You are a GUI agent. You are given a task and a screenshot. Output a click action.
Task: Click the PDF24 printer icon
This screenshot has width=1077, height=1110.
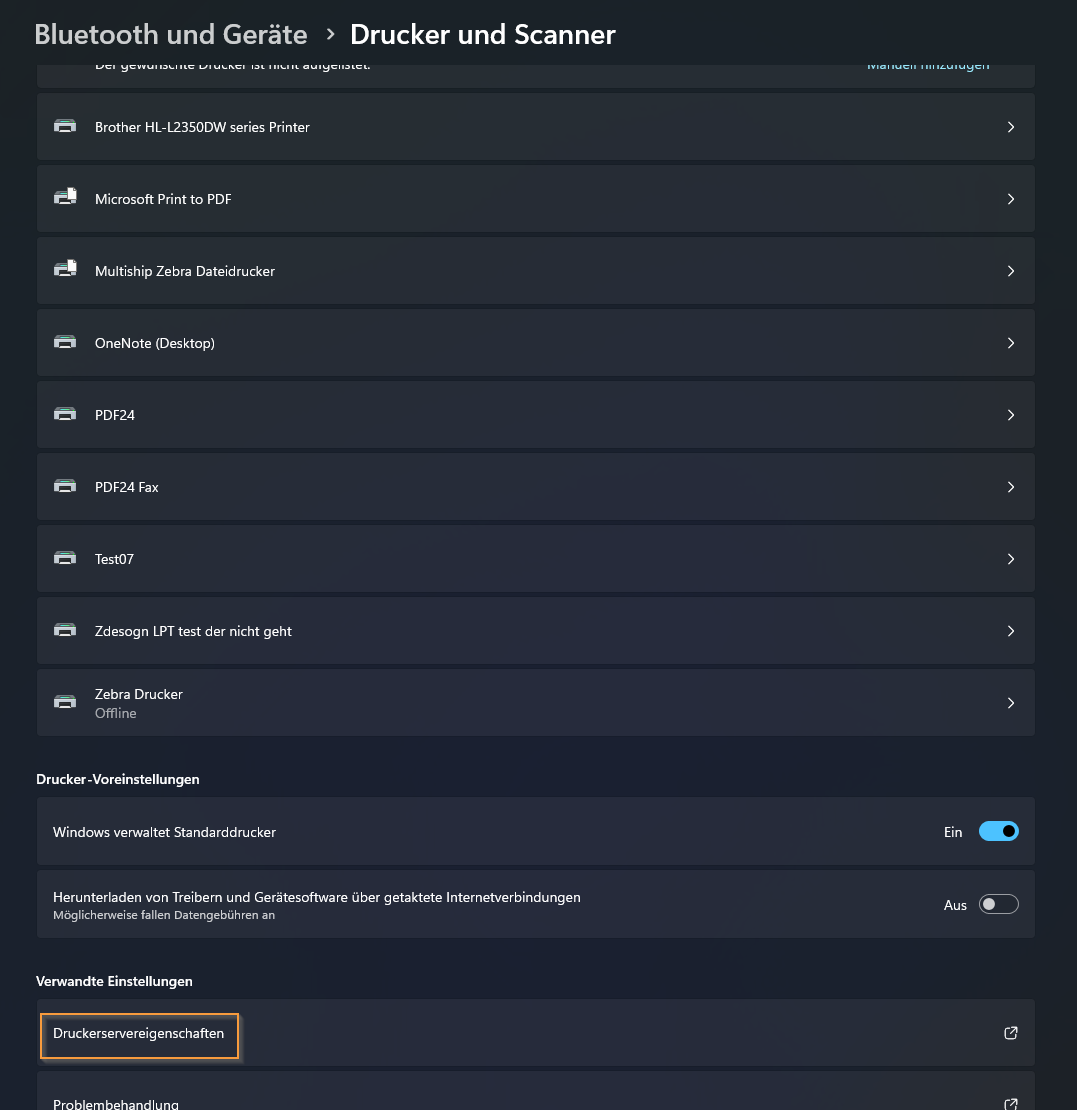[x=64, y=415]
